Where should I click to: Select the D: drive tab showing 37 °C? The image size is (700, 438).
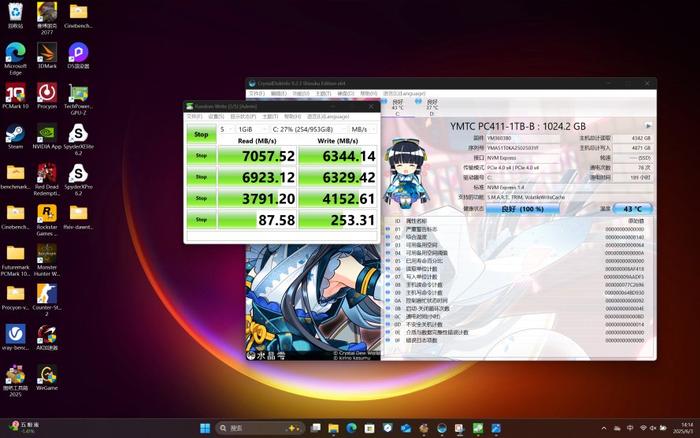click(x=432, y=108)
